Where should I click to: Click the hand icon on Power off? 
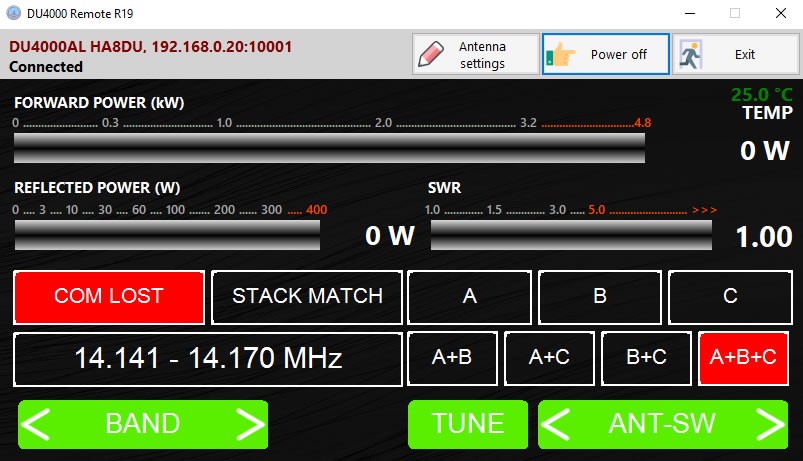pyautogui.click(x=560, y=54)
